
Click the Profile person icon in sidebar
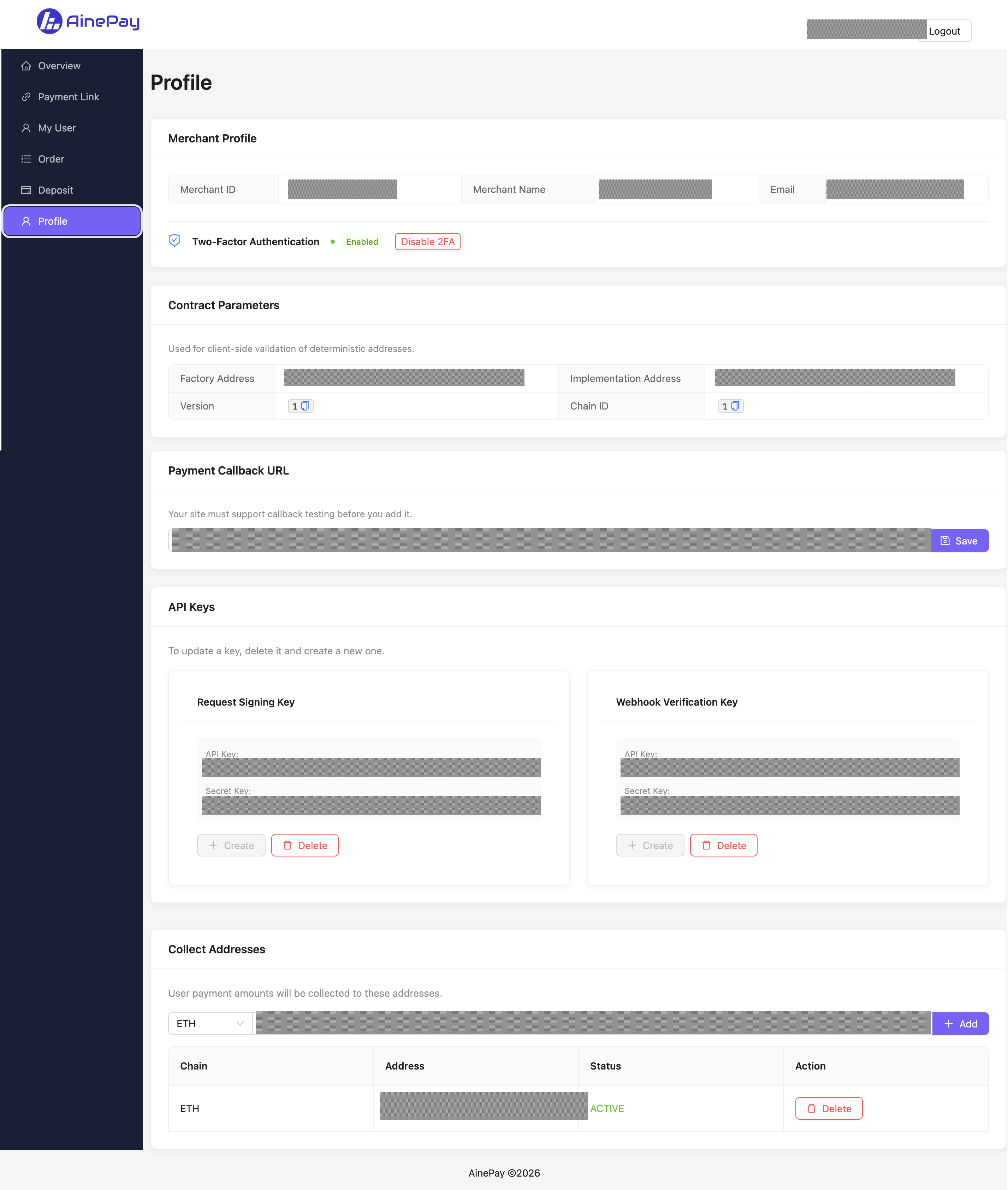[x=26, y=221]
